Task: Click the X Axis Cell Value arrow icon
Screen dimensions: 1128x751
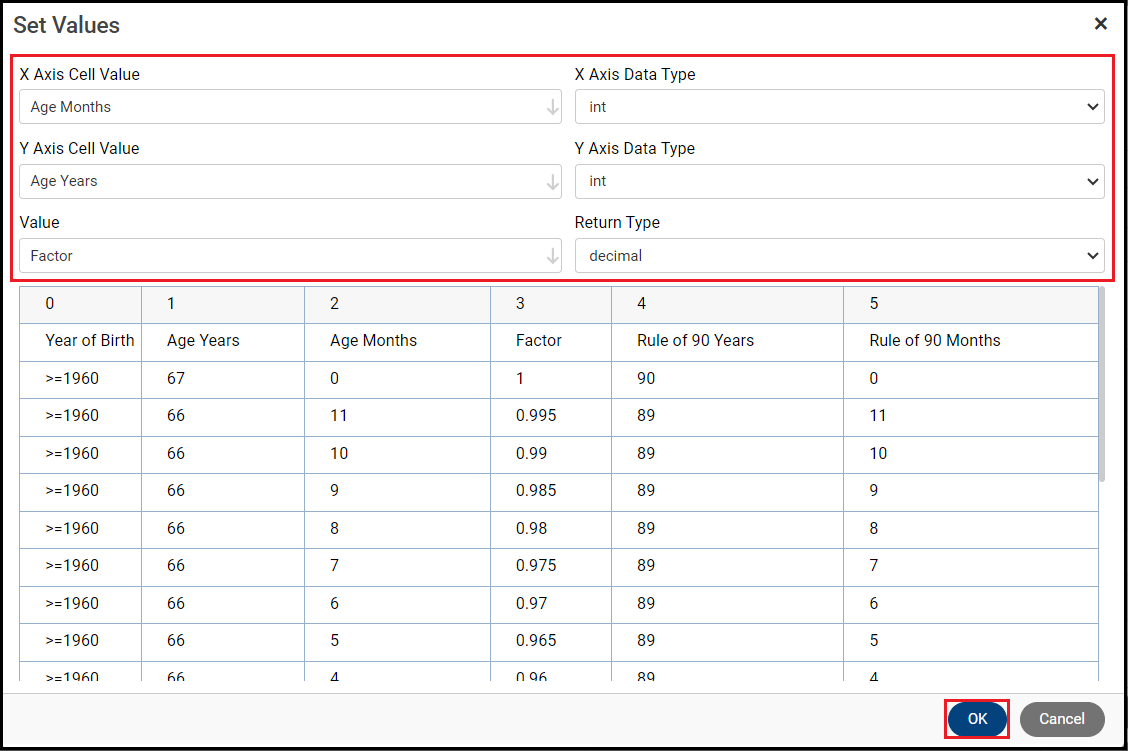Action: click(553, 107)
